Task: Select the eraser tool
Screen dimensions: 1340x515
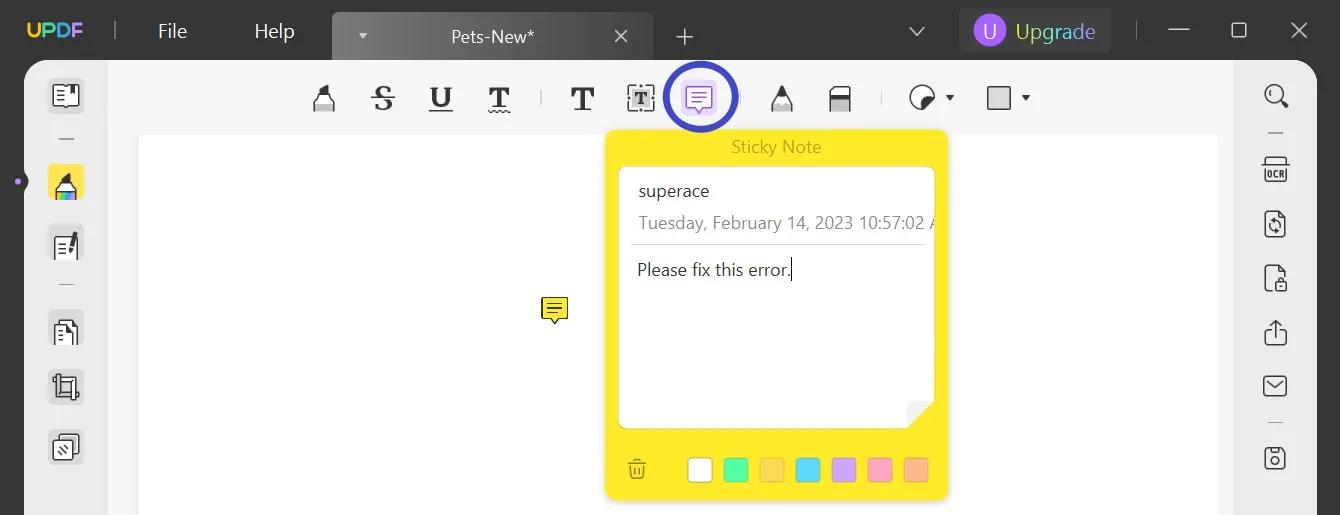Action: coord(840,98)
